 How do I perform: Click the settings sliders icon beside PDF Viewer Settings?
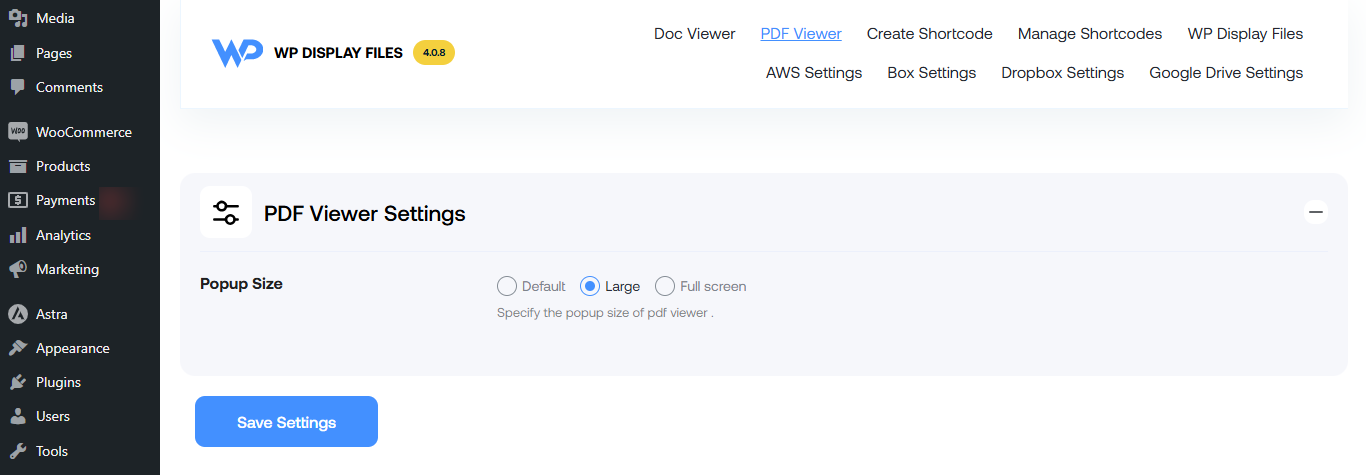click(x=226, y=212)
